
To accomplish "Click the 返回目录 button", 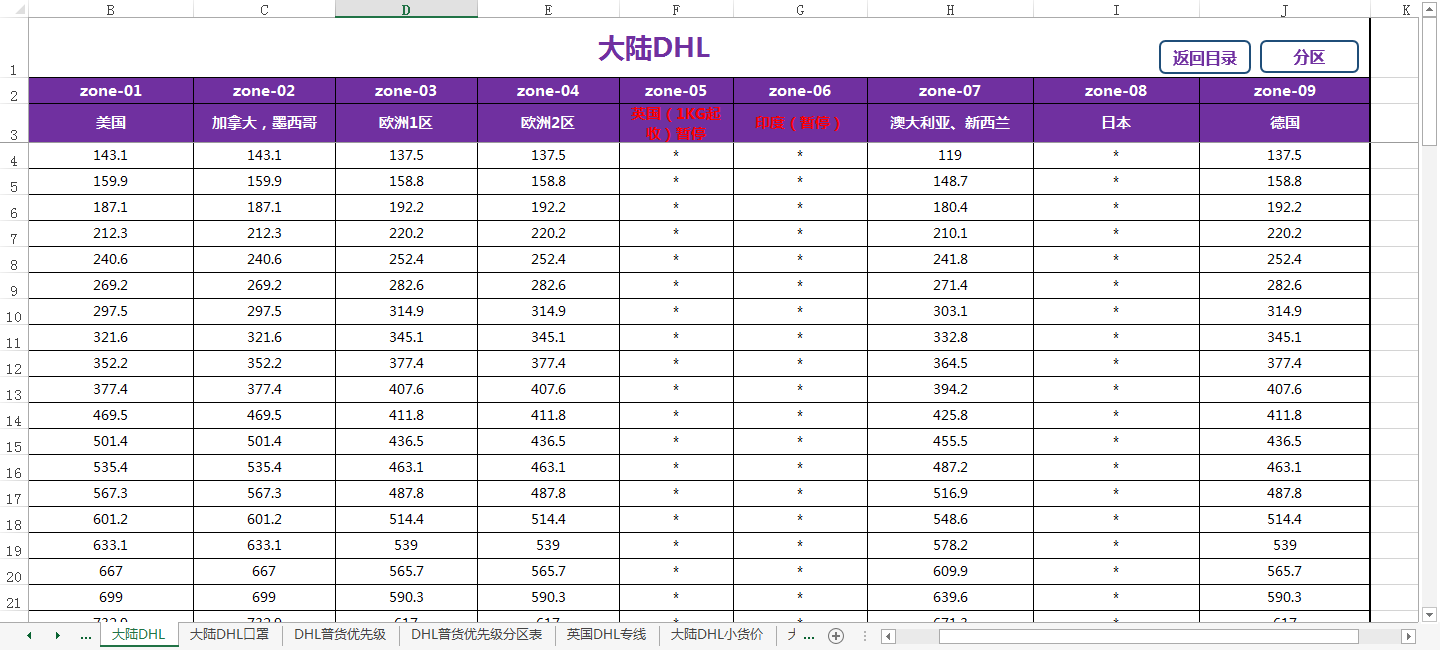I will [1204, 58].
